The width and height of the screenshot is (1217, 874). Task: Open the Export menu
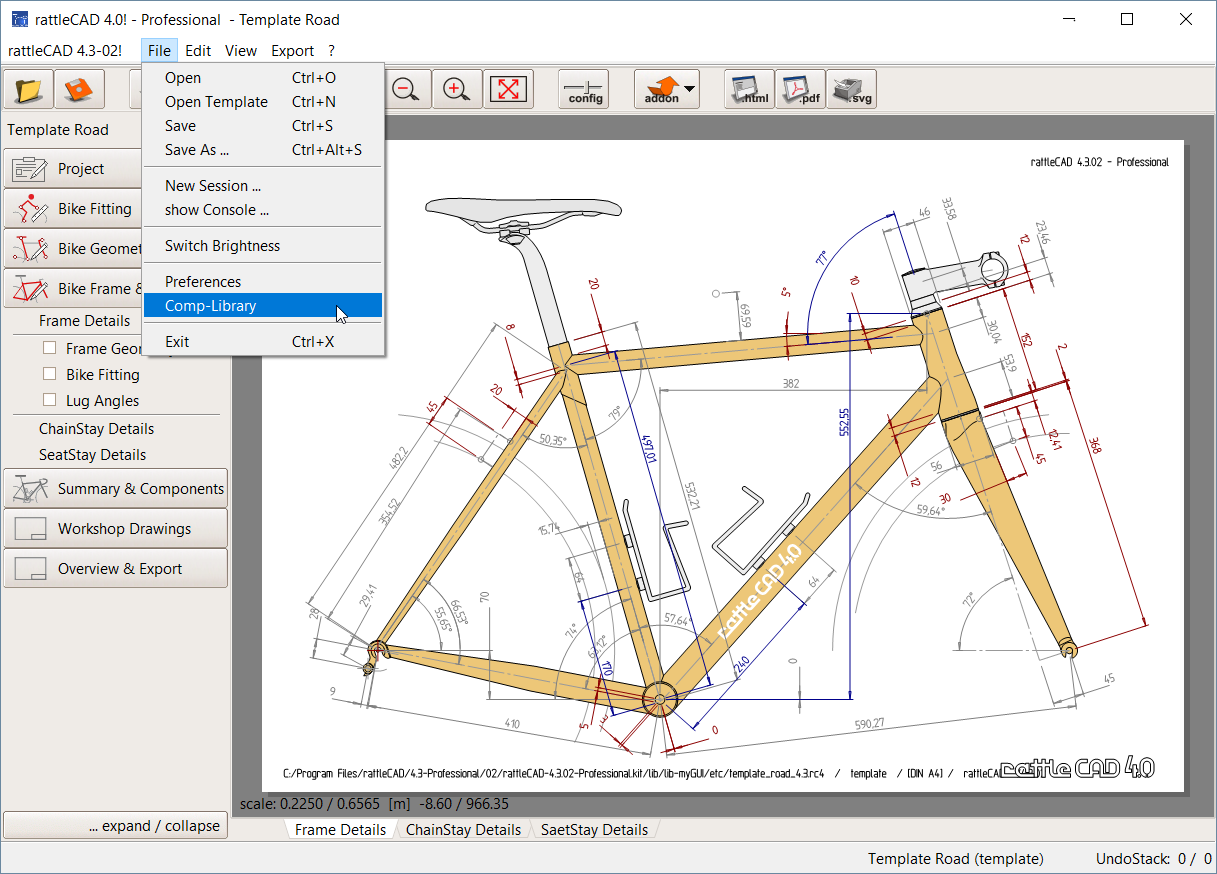(x=293, y=50)
